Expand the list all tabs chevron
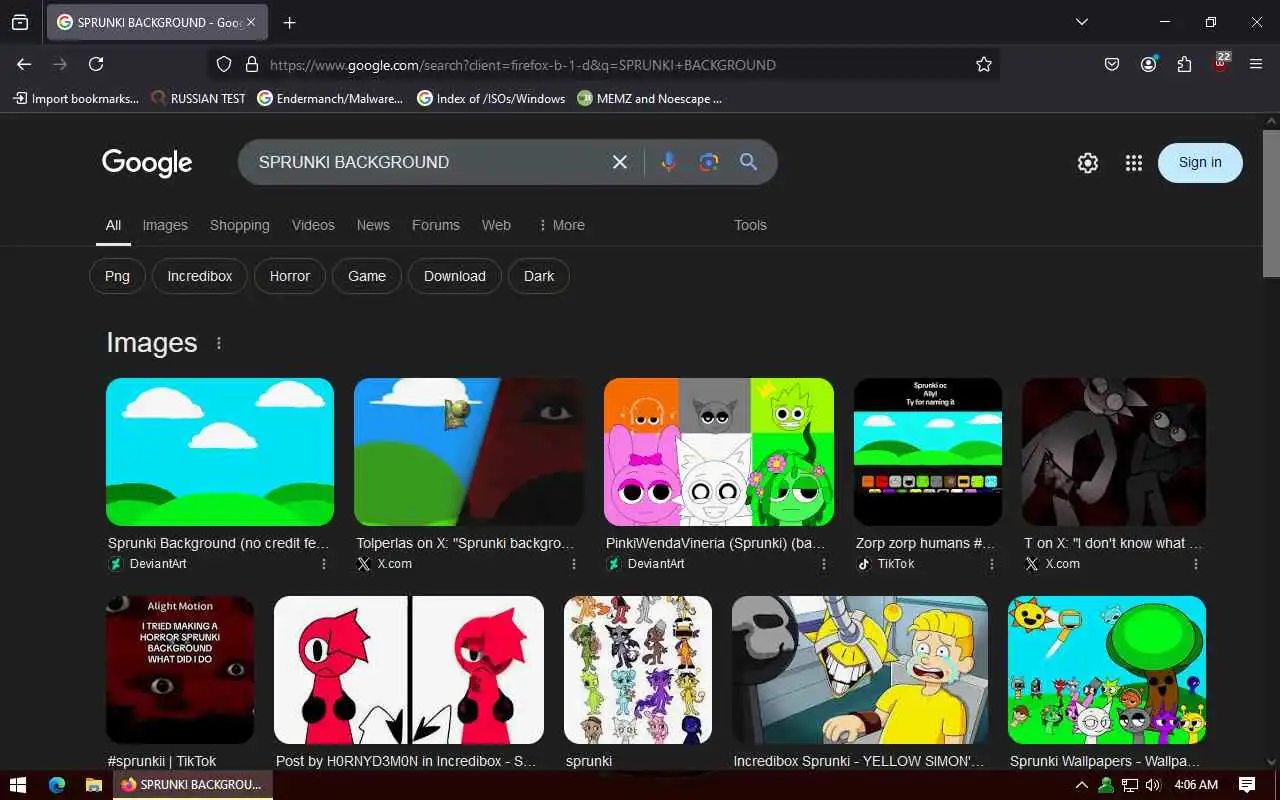Viewport: 1280px width, 800px height. [x=1081, y=22]
